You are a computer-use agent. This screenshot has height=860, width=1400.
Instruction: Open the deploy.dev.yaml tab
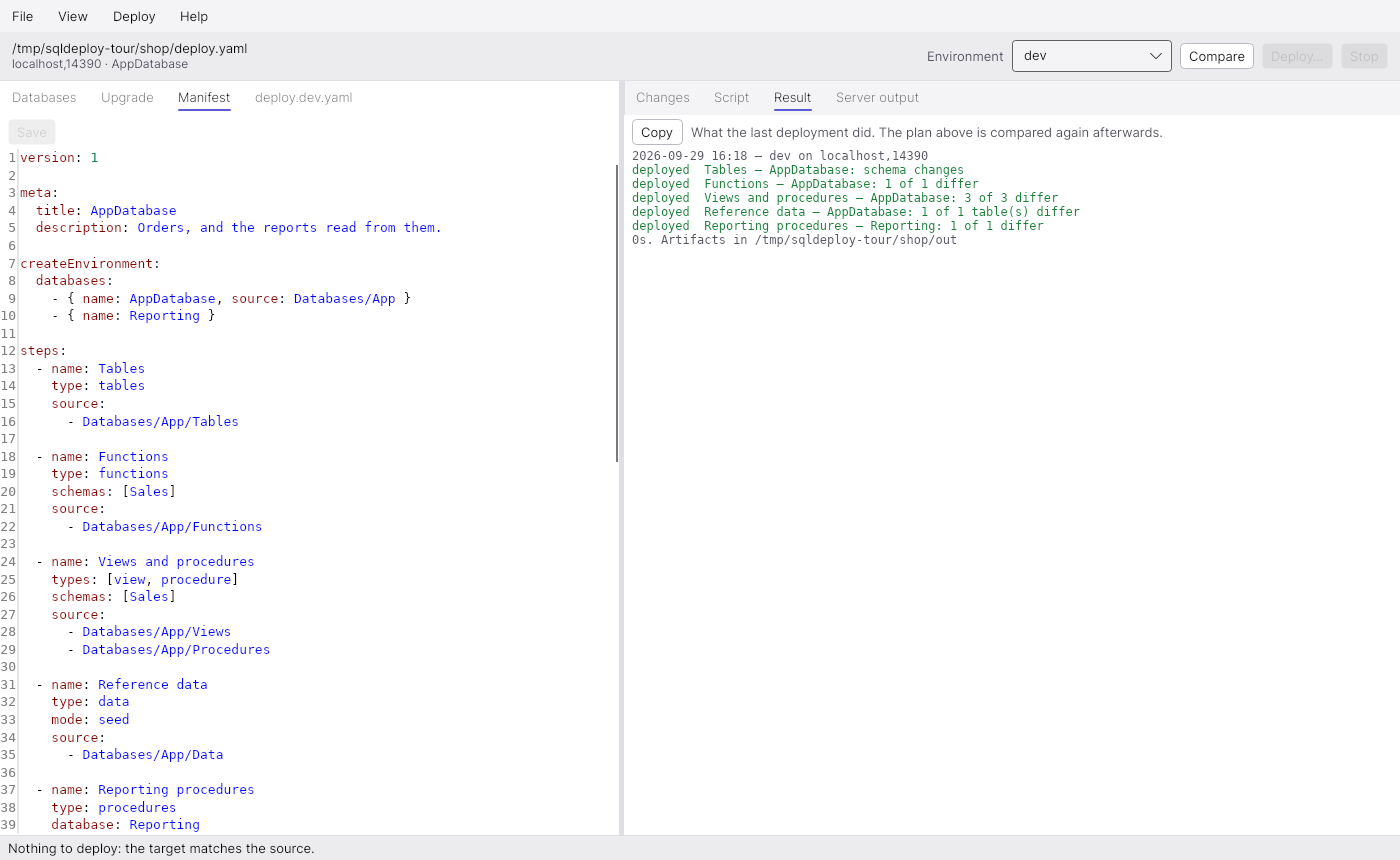[304, 98]
